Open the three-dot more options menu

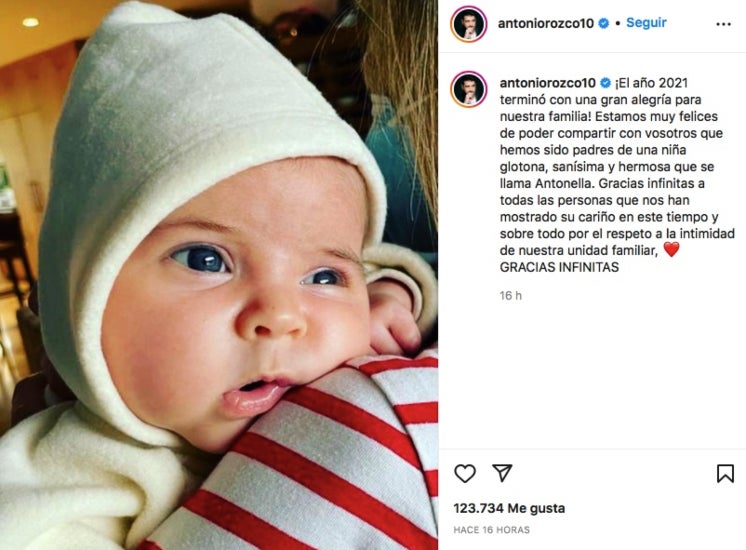tap(723, 24)
